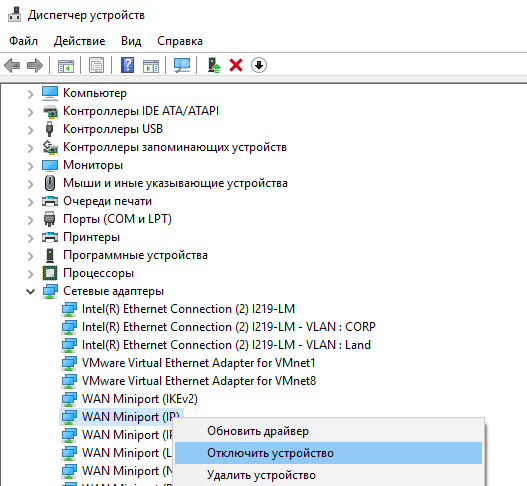Click the disable device down-arrow icon
The height and width of the screenshot is (486, 527).
click(259, 65)
